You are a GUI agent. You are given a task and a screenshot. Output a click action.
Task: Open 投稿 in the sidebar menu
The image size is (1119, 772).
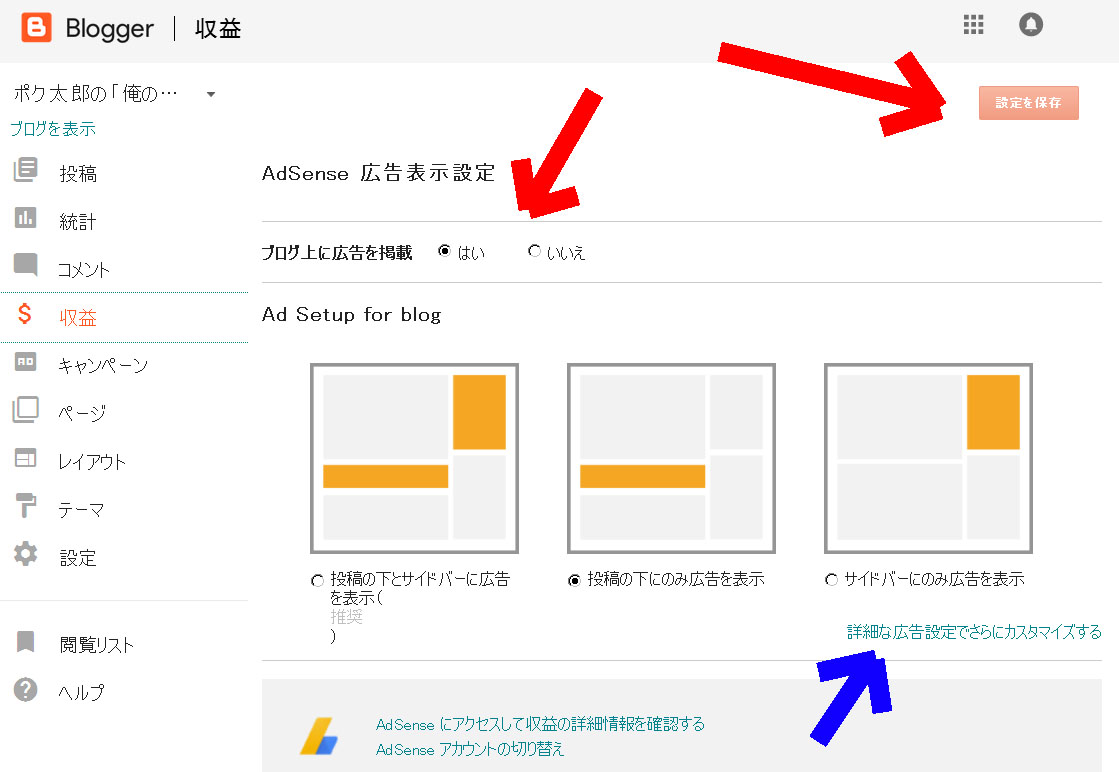(x=78, y=173)
